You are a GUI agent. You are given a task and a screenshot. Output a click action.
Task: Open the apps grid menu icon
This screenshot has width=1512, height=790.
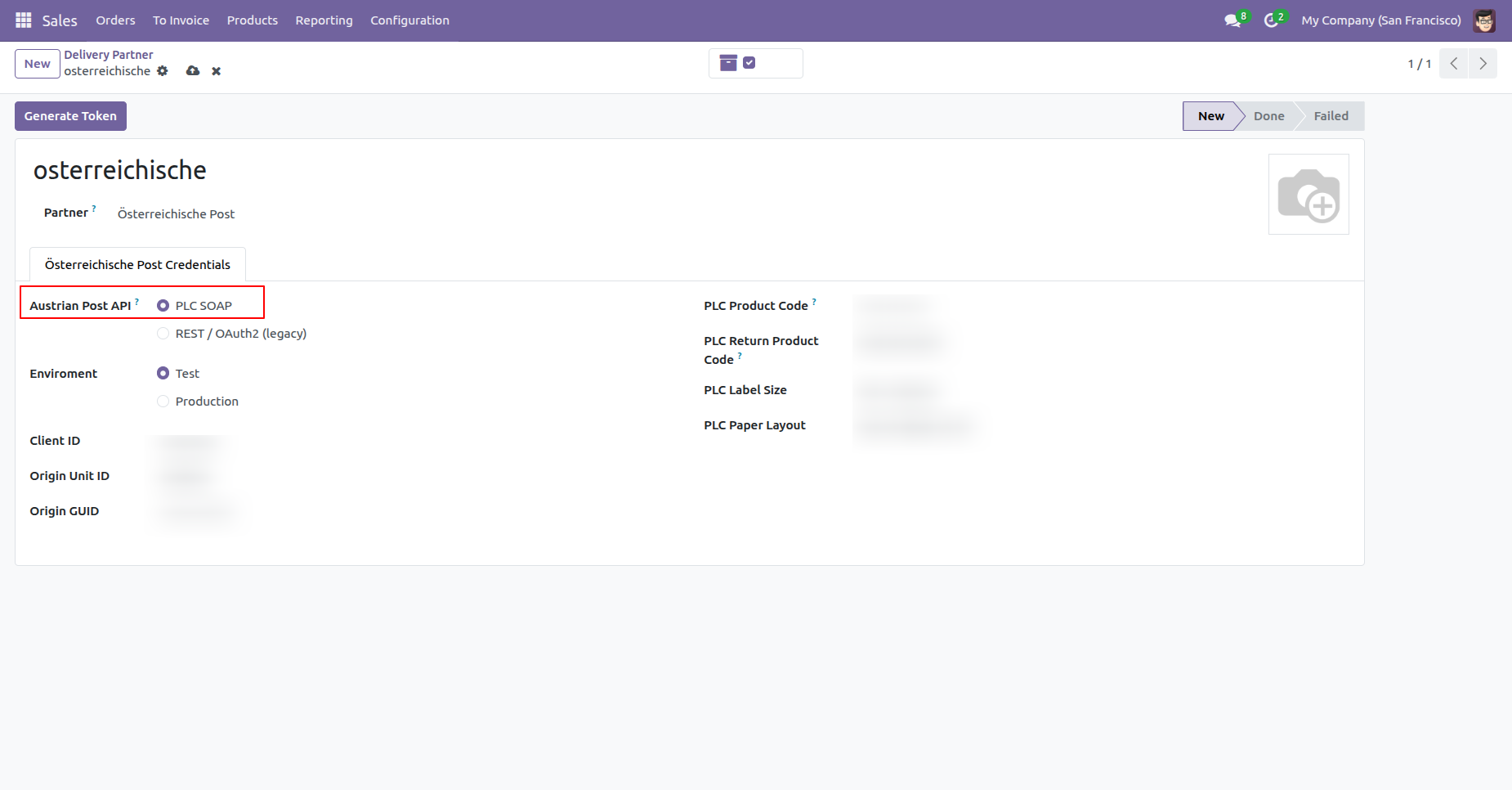pos(23,20)
